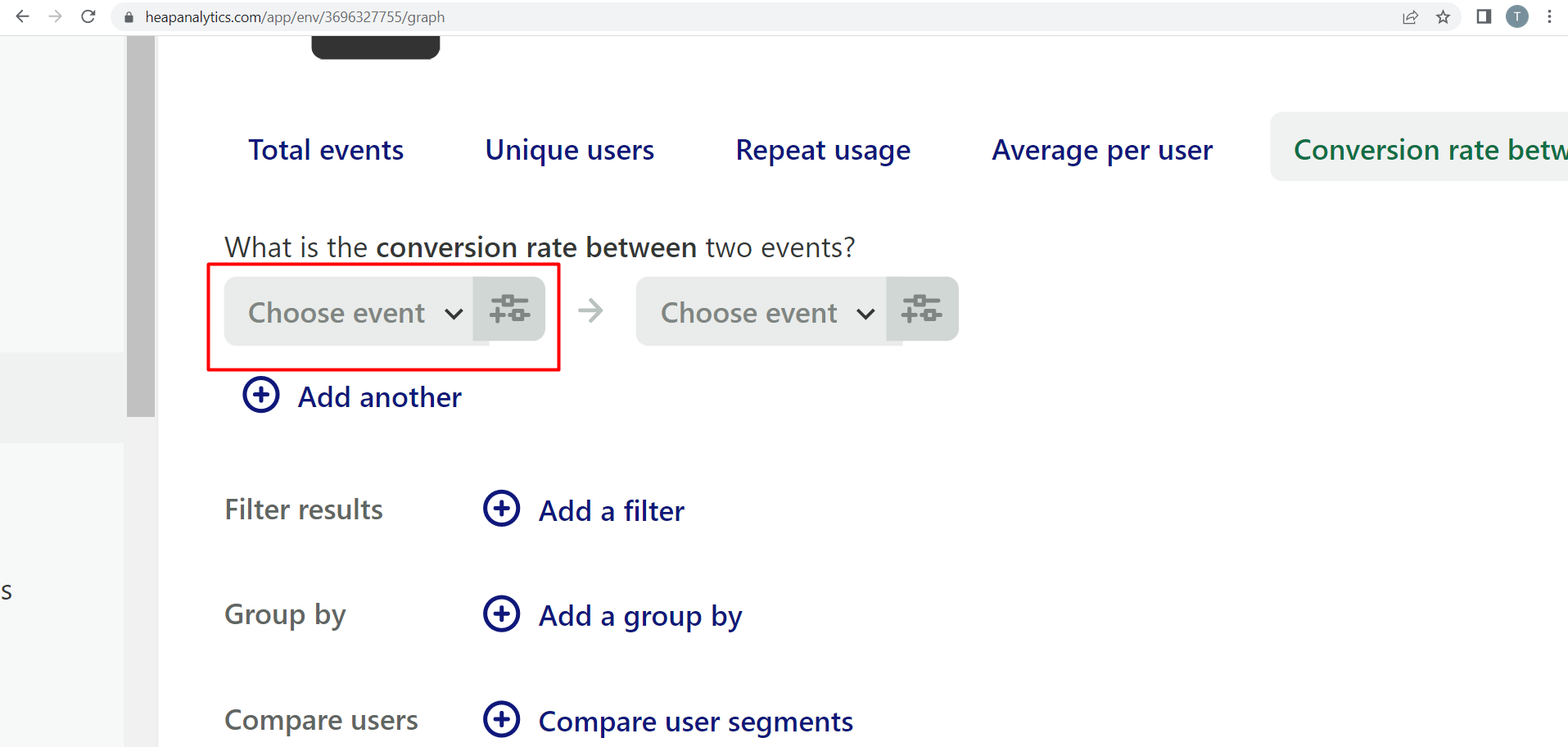Click the browser back arrow

[22, 16]
